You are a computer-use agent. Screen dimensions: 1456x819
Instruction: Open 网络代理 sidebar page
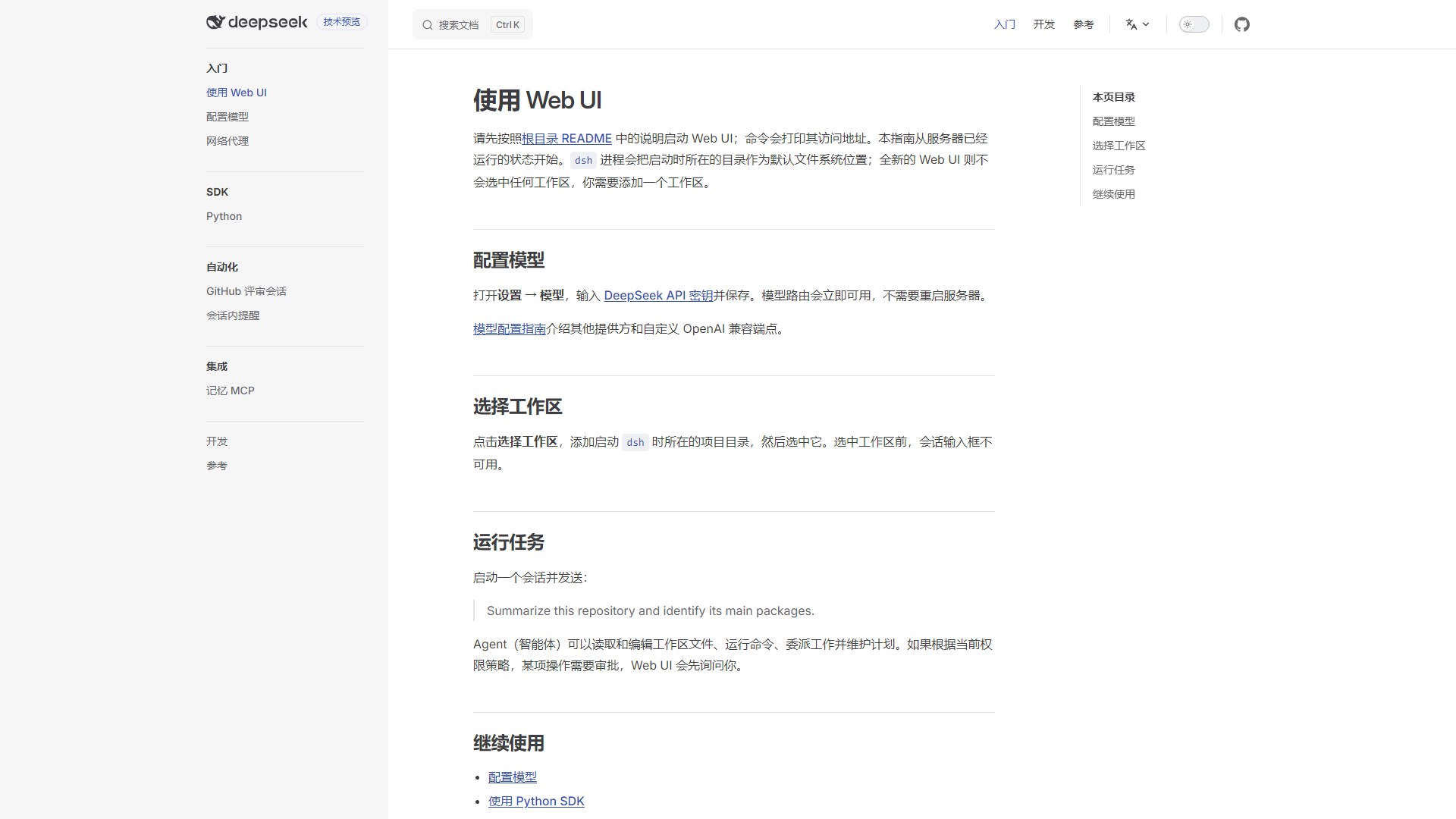227,141
